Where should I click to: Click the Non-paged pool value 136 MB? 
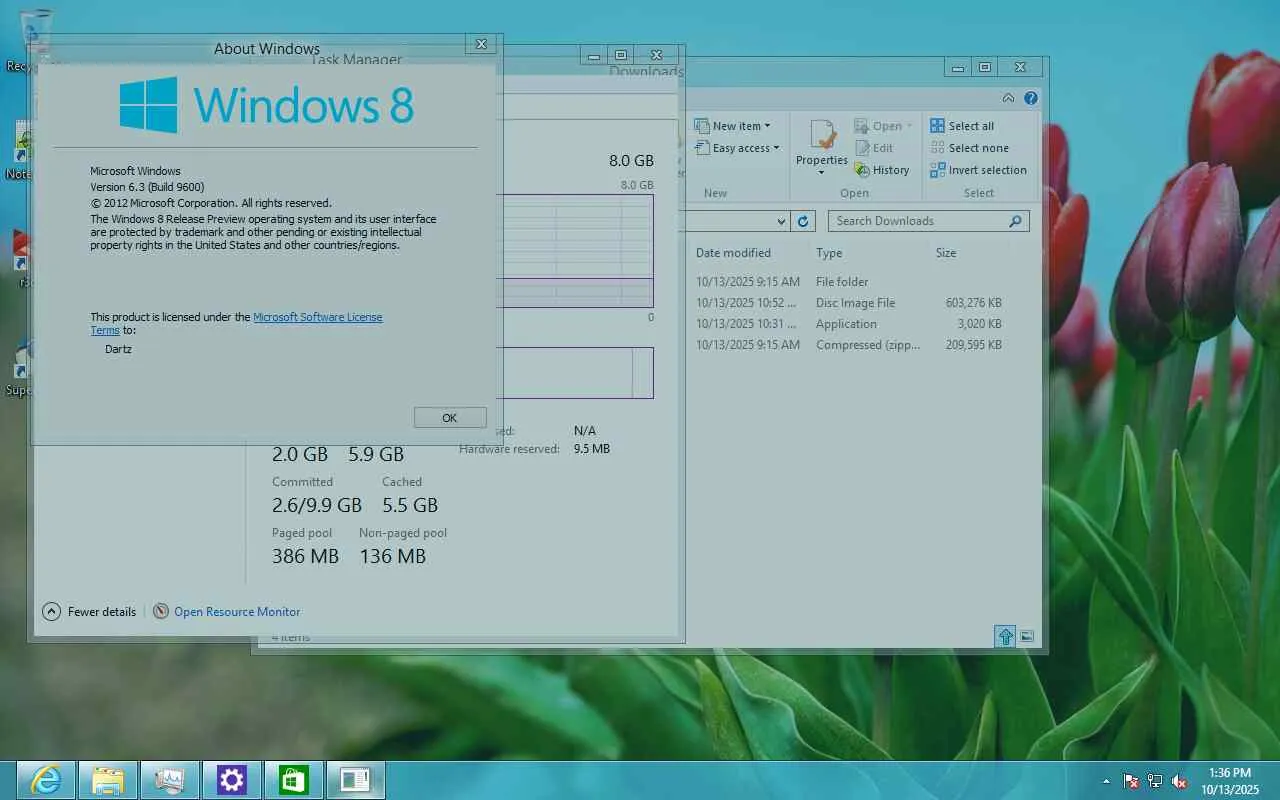(392, 556)
